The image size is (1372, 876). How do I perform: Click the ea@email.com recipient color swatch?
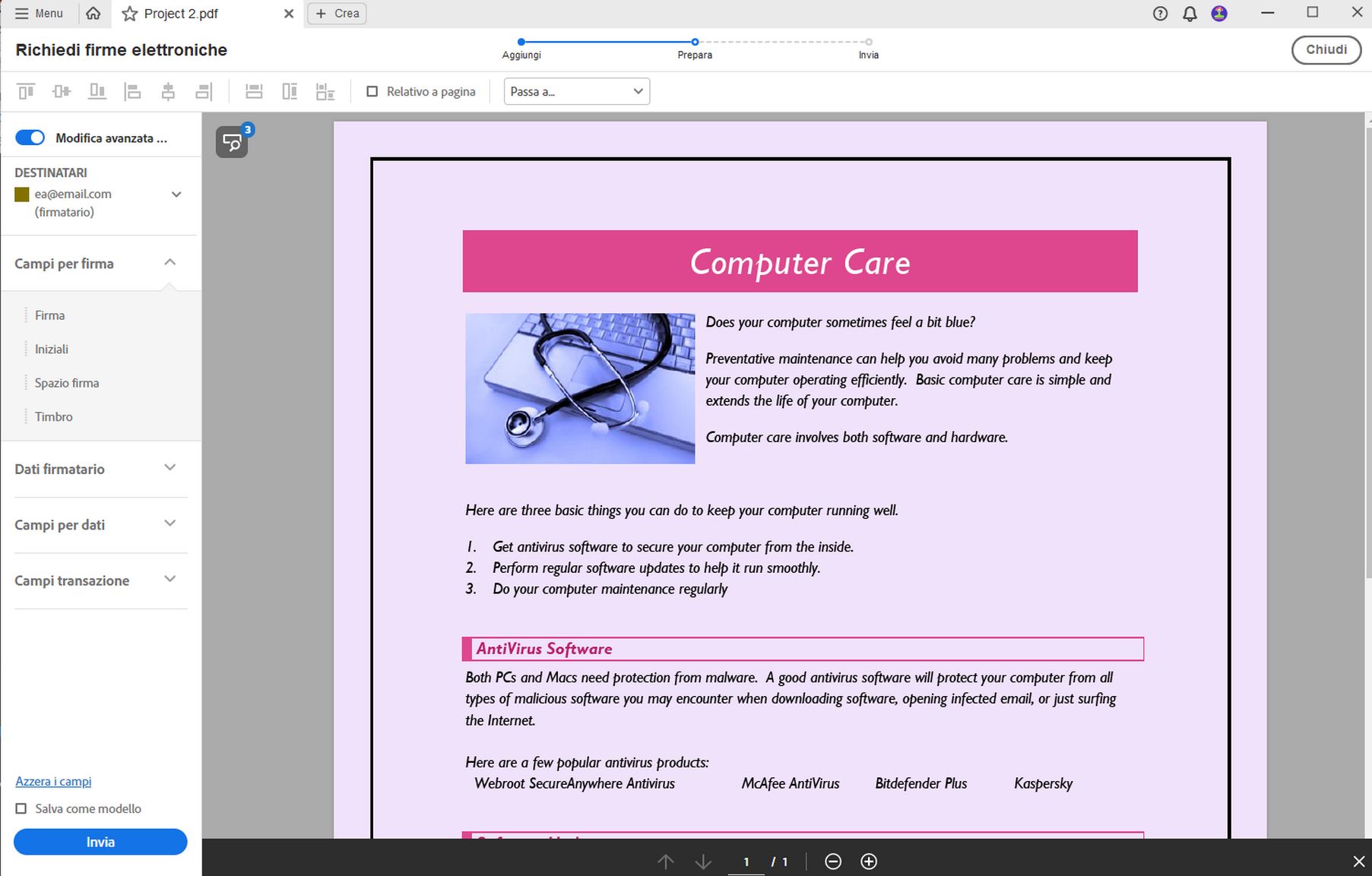[x=22, y=194]
